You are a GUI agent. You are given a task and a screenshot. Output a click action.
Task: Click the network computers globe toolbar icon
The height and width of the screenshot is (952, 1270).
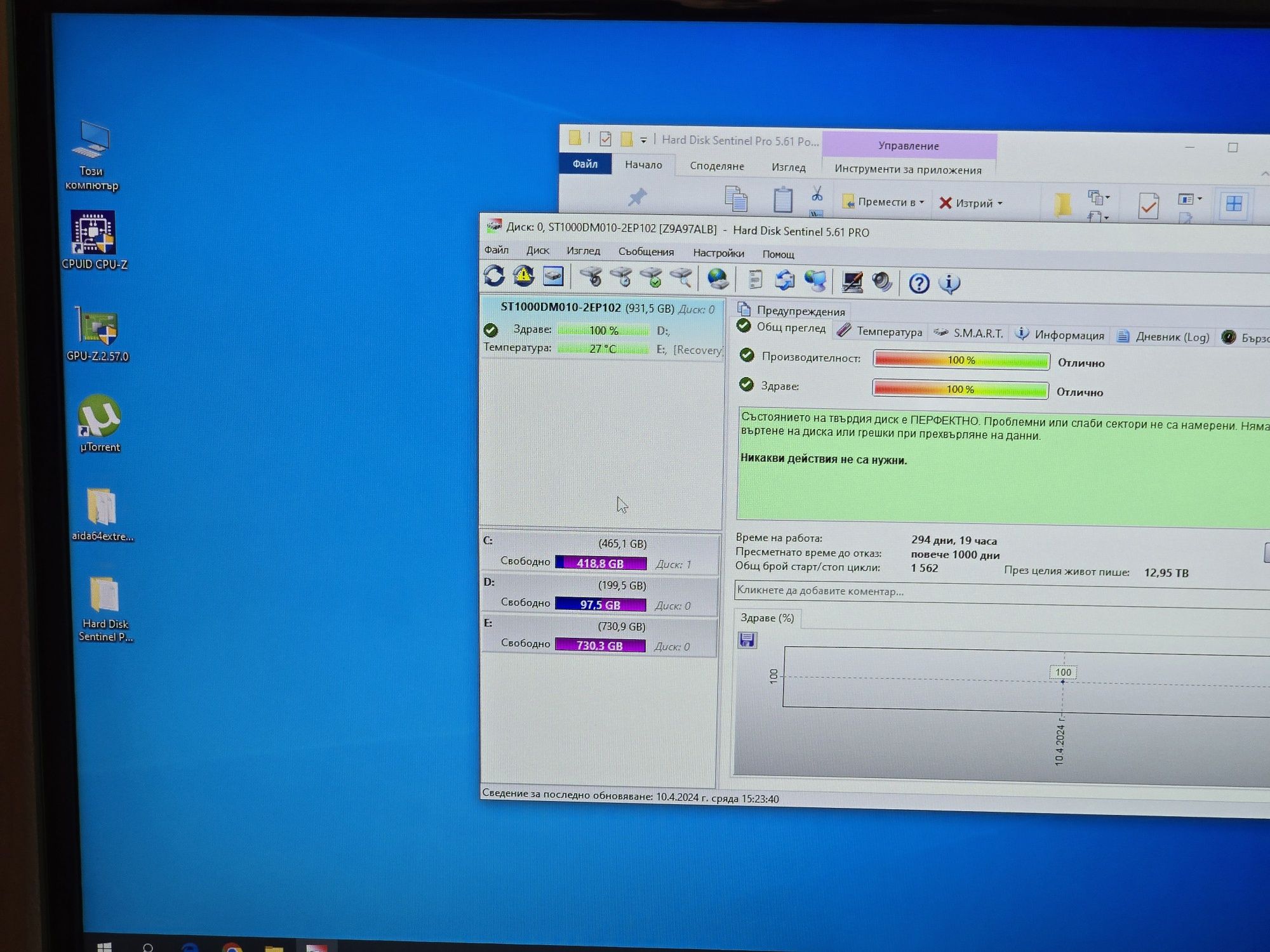(815, 281)
